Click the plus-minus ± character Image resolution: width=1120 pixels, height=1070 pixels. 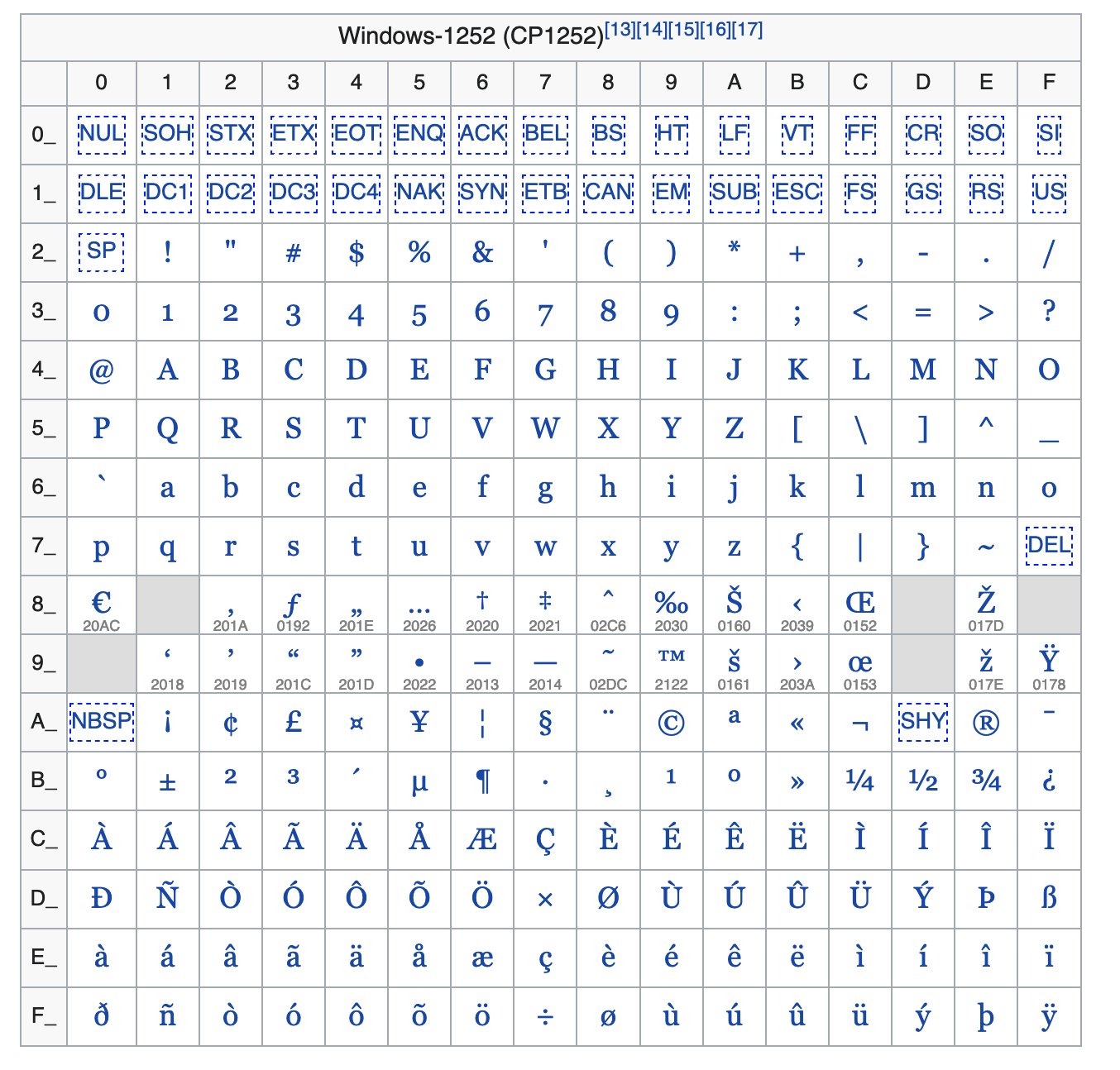(x=167, y=782)
